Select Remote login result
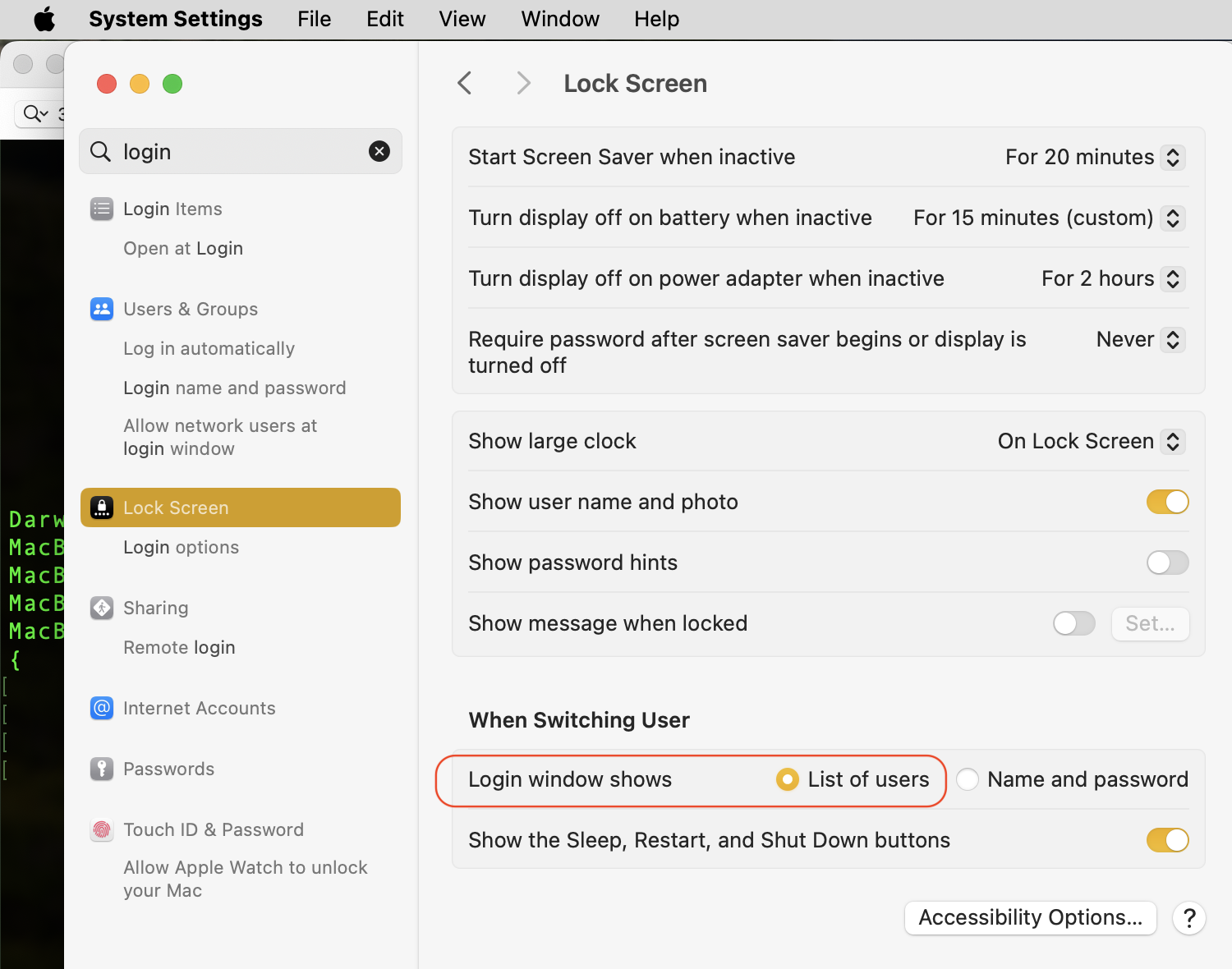1232x969 pixels. coord(179,647)
